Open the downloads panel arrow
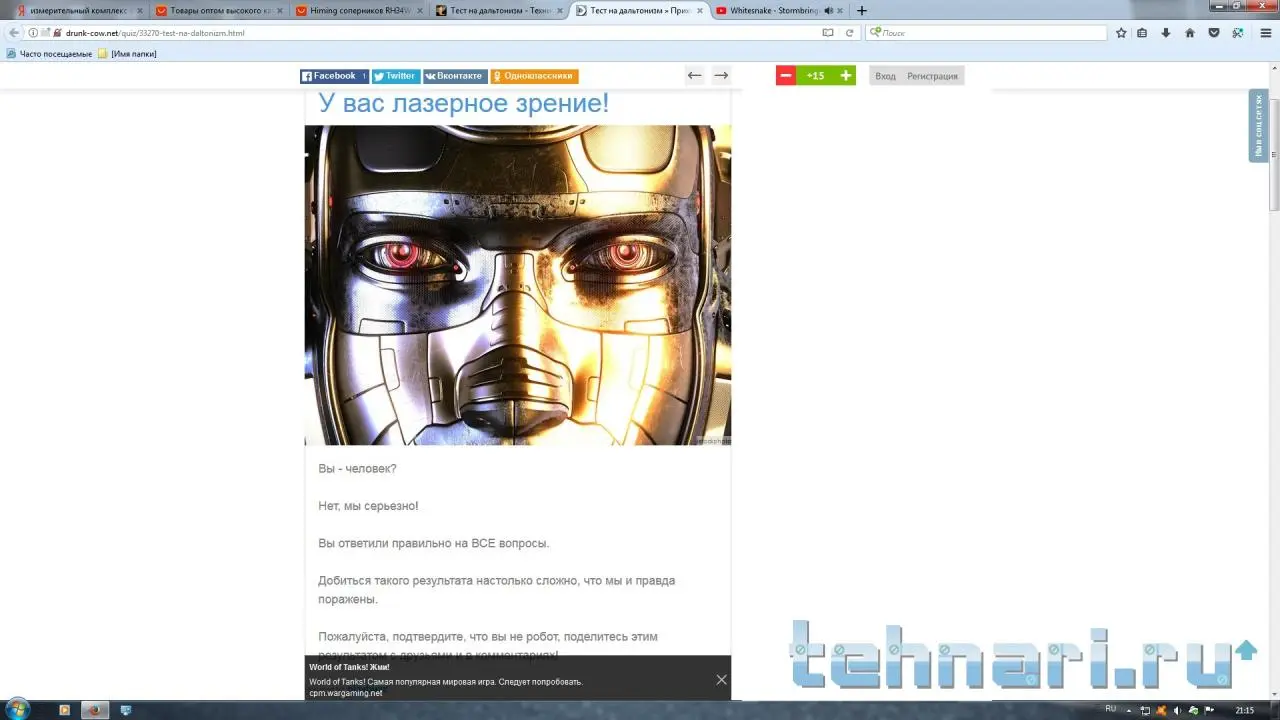Image resolution: width=1280 pixels, height=720 pixels. (x=1166, y=33)
